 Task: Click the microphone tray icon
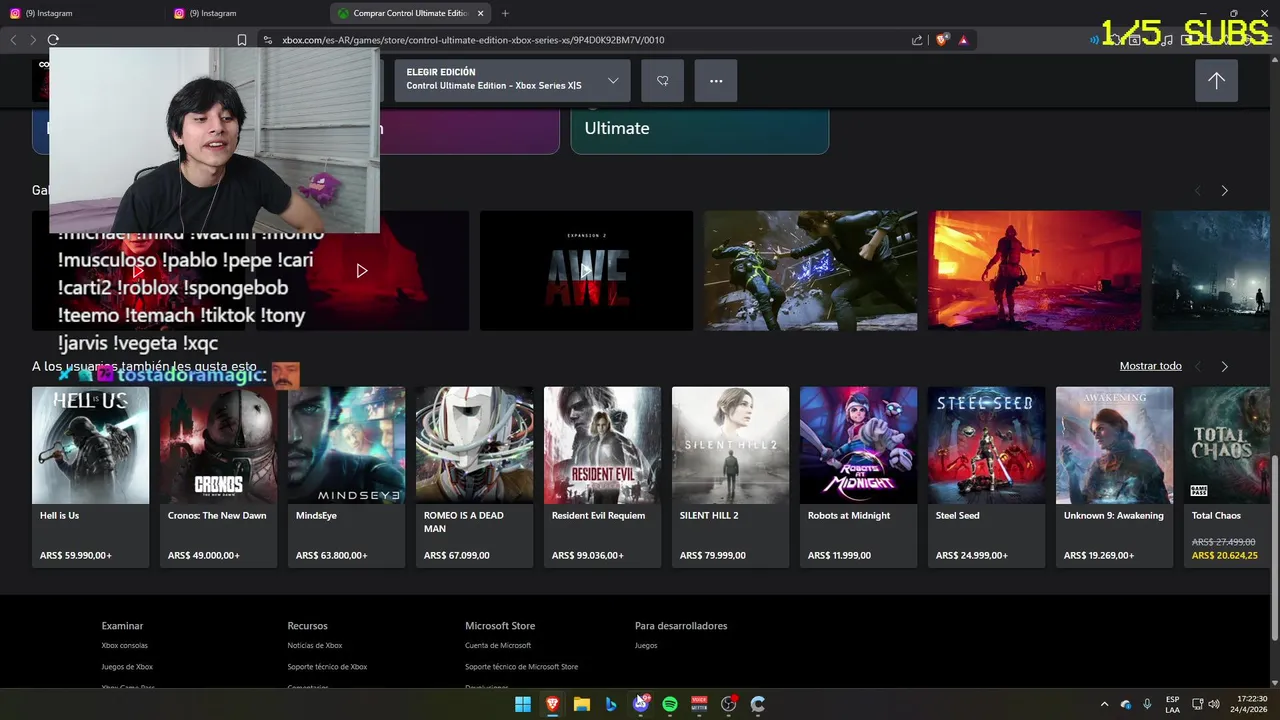(x=1147, y=704)
